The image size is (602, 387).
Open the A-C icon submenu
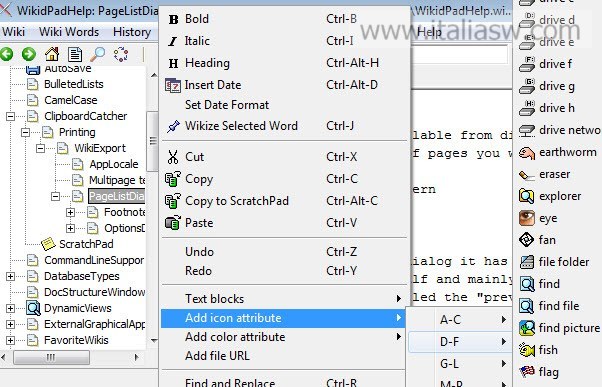coord(460,319)
